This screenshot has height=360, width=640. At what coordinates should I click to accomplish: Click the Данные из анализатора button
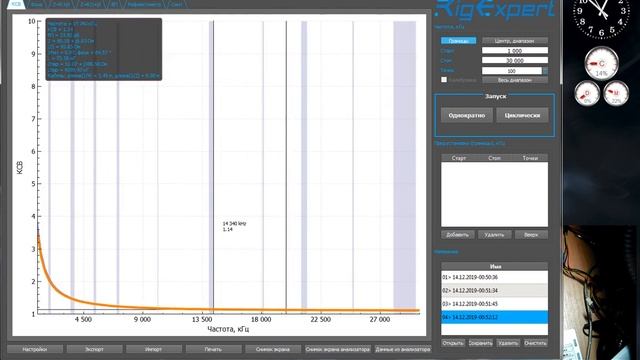coord(403,349)
